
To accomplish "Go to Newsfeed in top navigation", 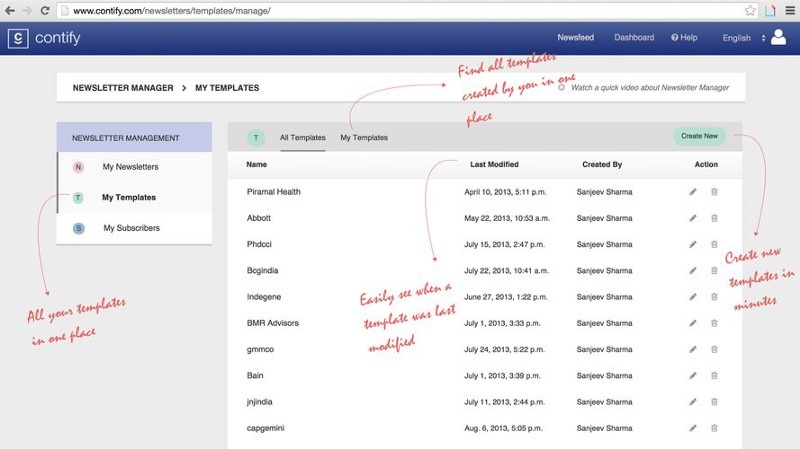I will pos(576,37).
